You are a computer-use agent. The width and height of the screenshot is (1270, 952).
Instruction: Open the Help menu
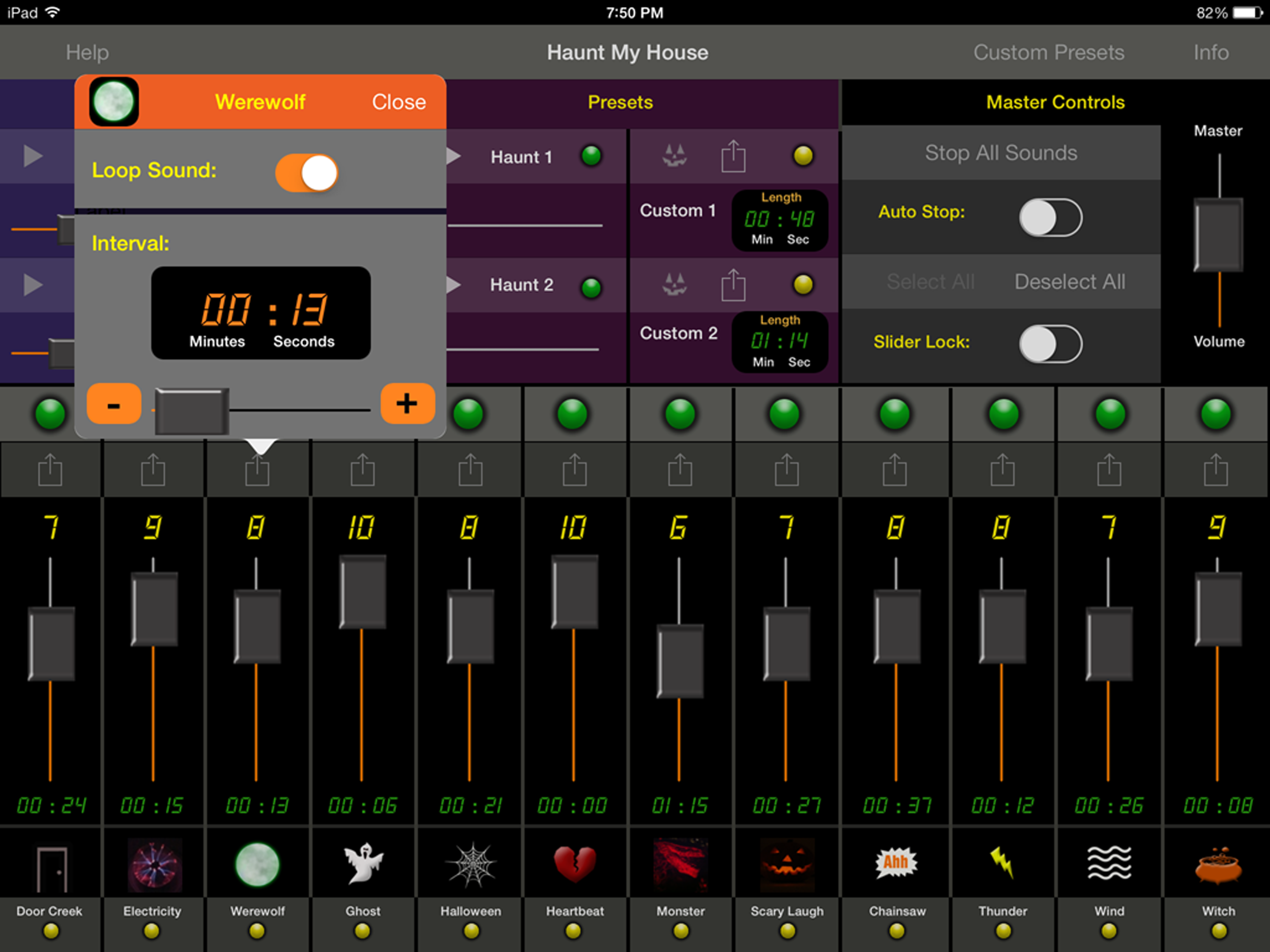[87, 52]
